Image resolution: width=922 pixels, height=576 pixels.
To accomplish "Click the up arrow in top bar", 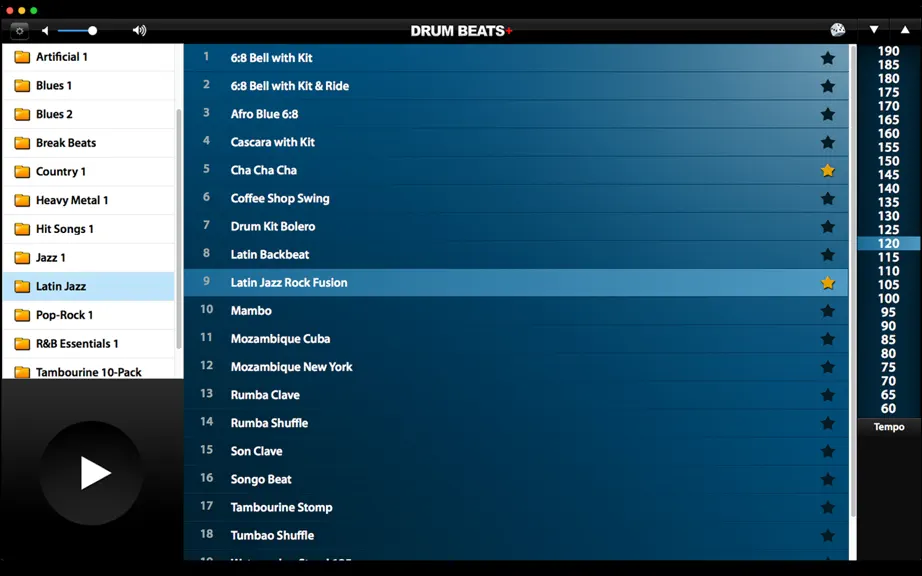I will click(905, 30).
